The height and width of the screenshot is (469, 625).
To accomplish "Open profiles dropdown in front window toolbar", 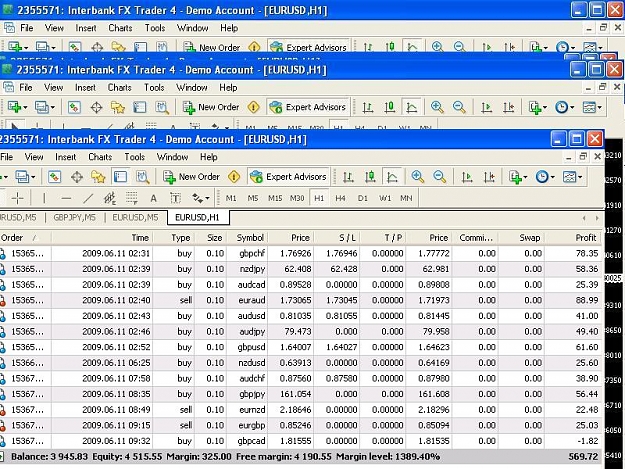I will [x=25, y=177].
